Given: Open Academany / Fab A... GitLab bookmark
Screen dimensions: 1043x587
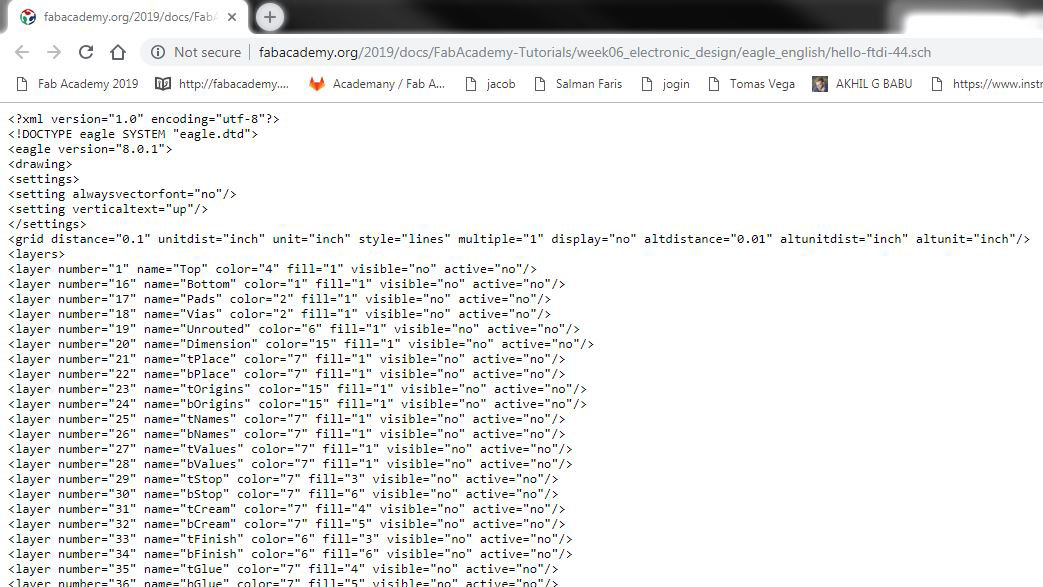Looking at the screenshot, I should [x=376, y=84].
